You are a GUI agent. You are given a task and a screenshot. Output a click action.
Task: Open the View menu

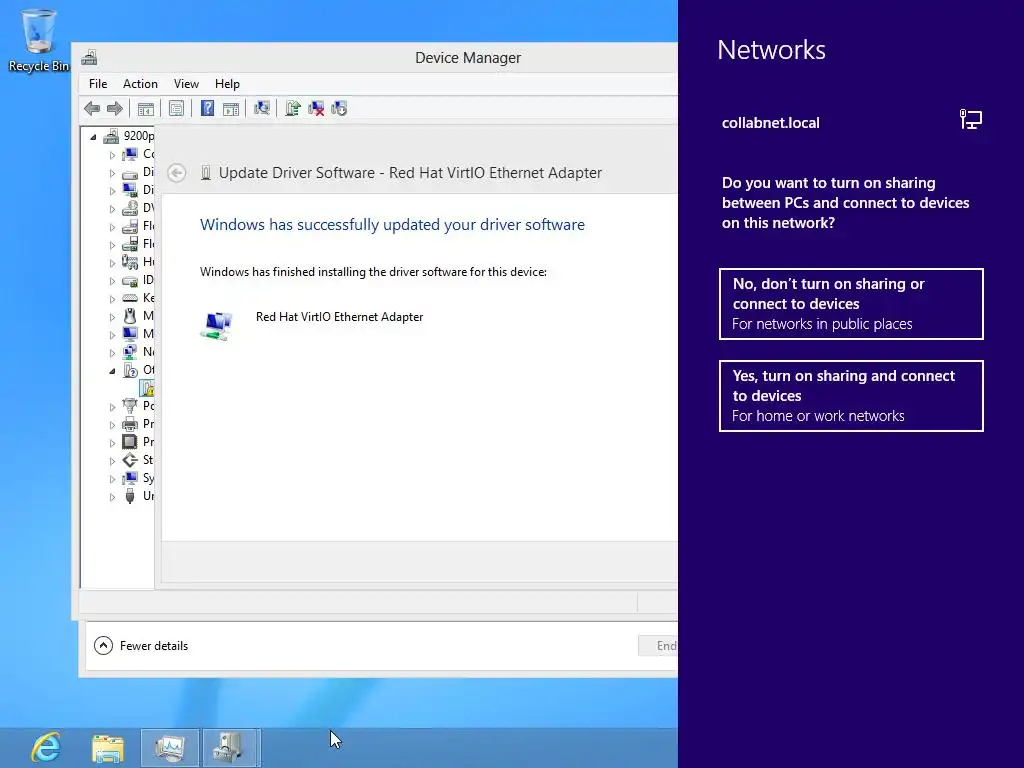pos(186,84)
